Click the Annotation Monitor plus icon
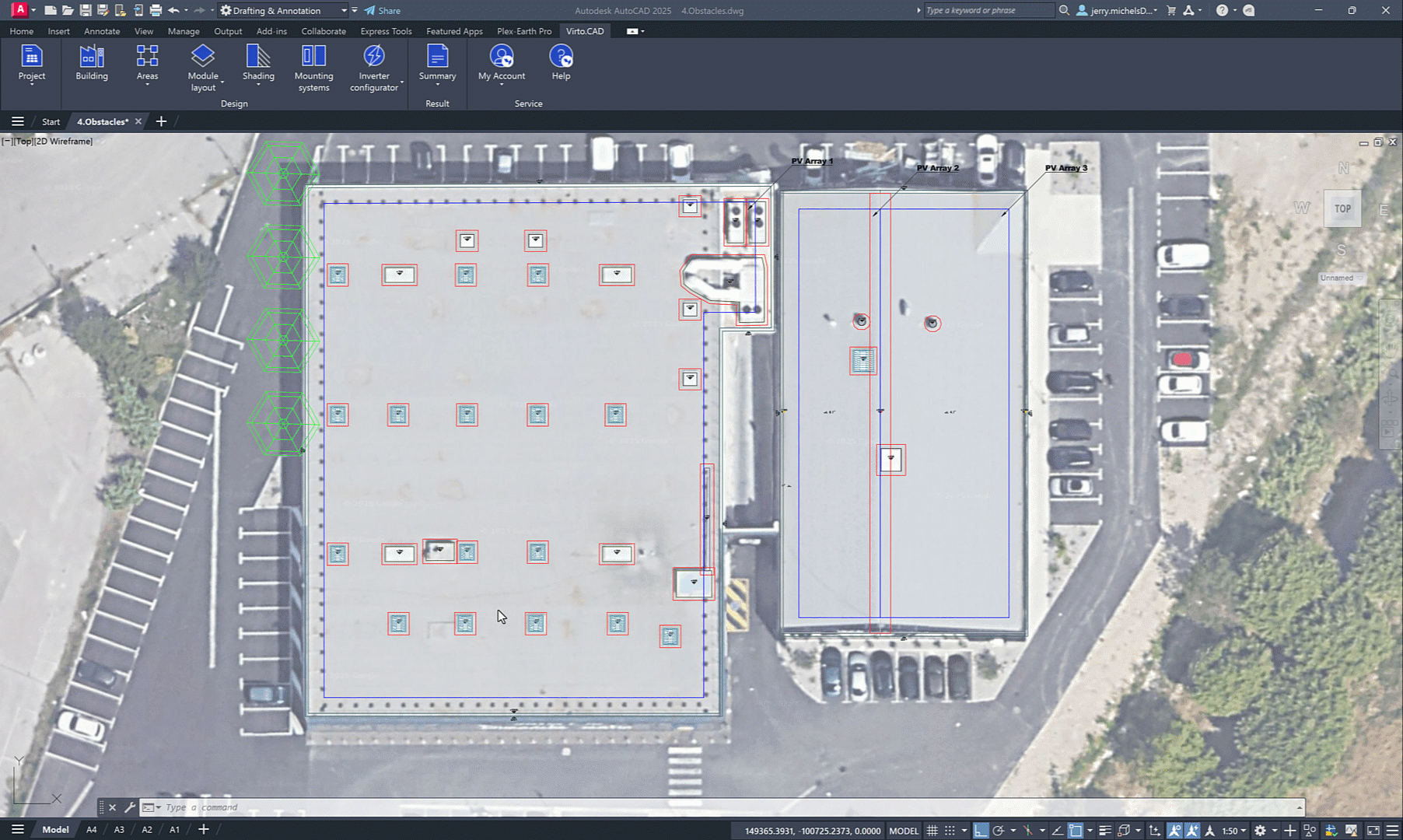 tap(1290, 830)
